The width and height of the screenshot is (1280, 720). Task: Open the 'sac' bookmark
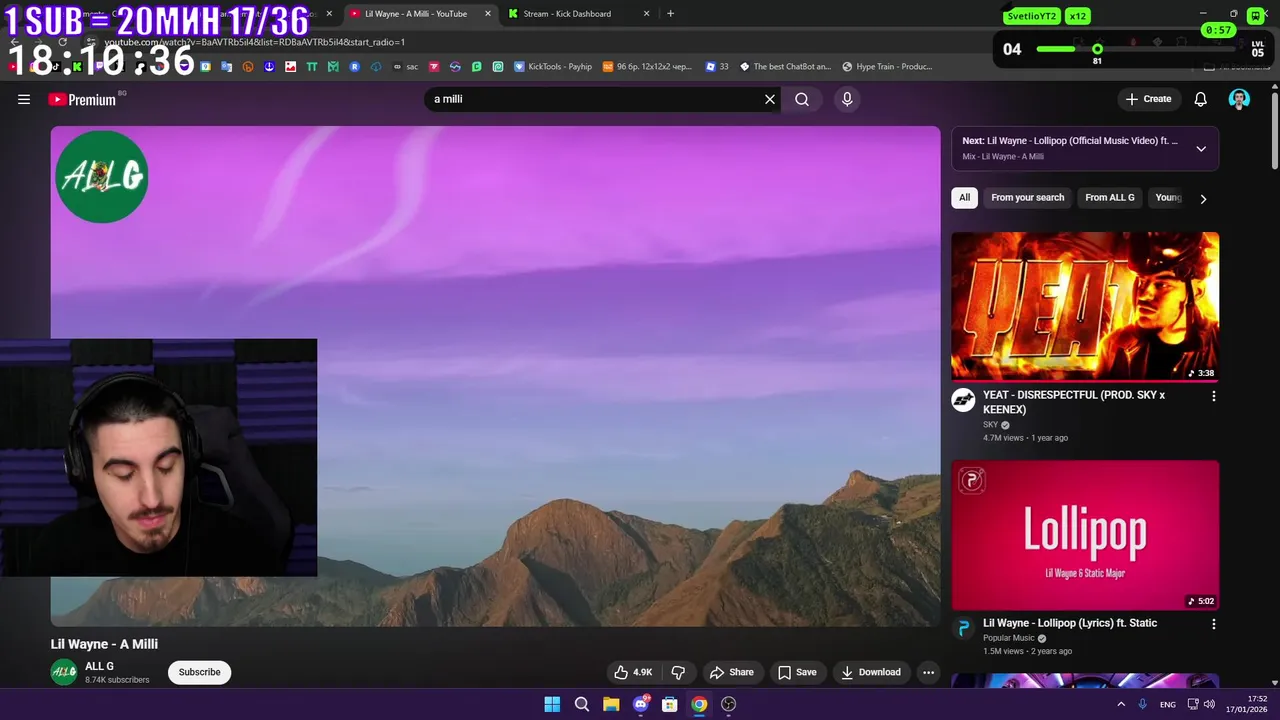point(405,67)
